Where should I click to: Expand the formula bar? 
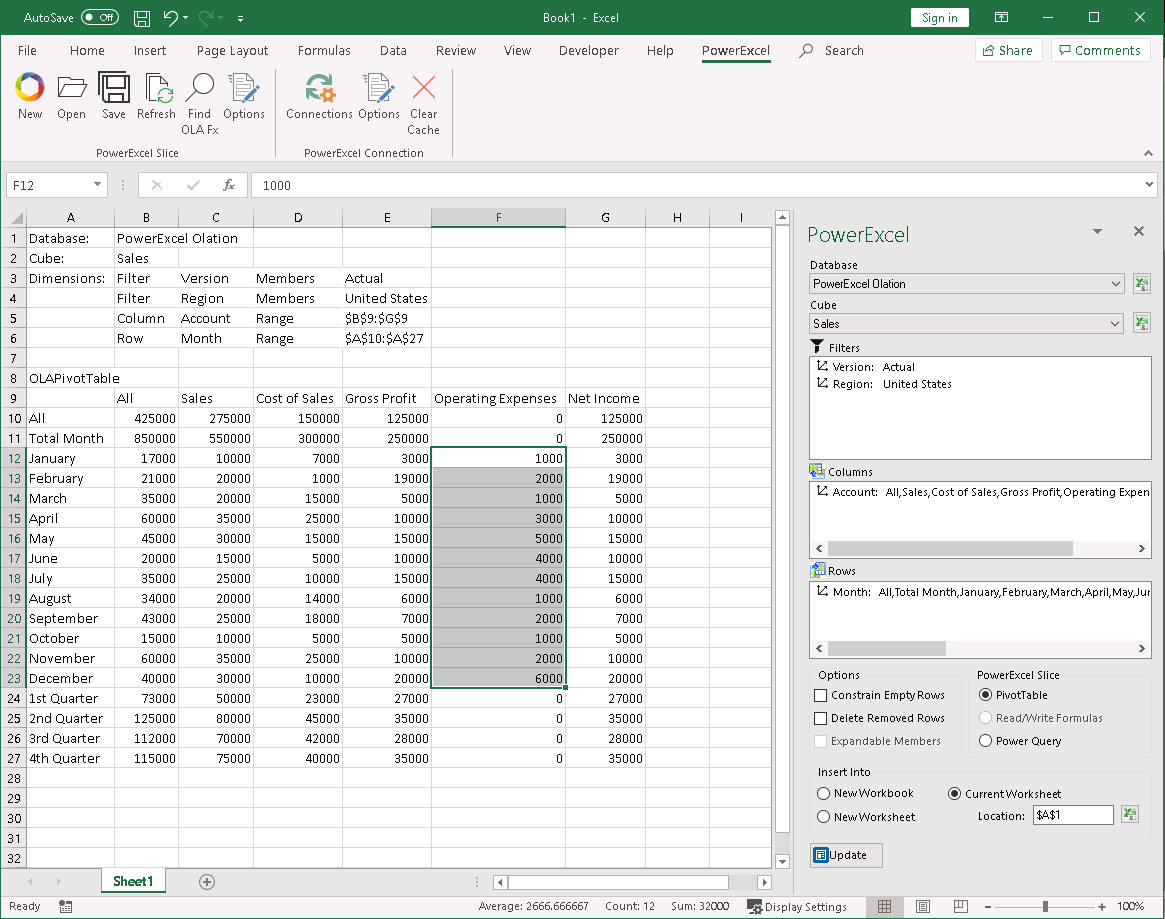[x=1149, y=184]
